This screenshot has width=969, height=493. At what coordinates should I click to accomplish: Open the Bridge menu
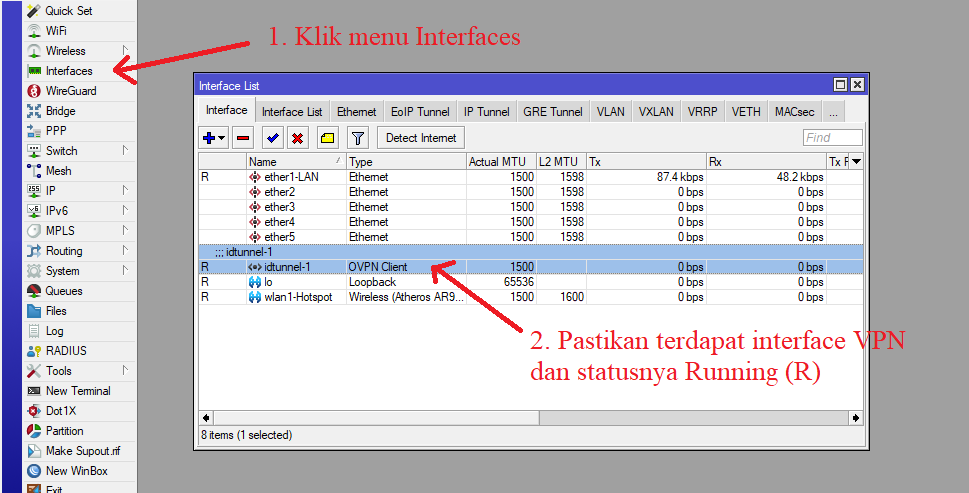point(60,111)
